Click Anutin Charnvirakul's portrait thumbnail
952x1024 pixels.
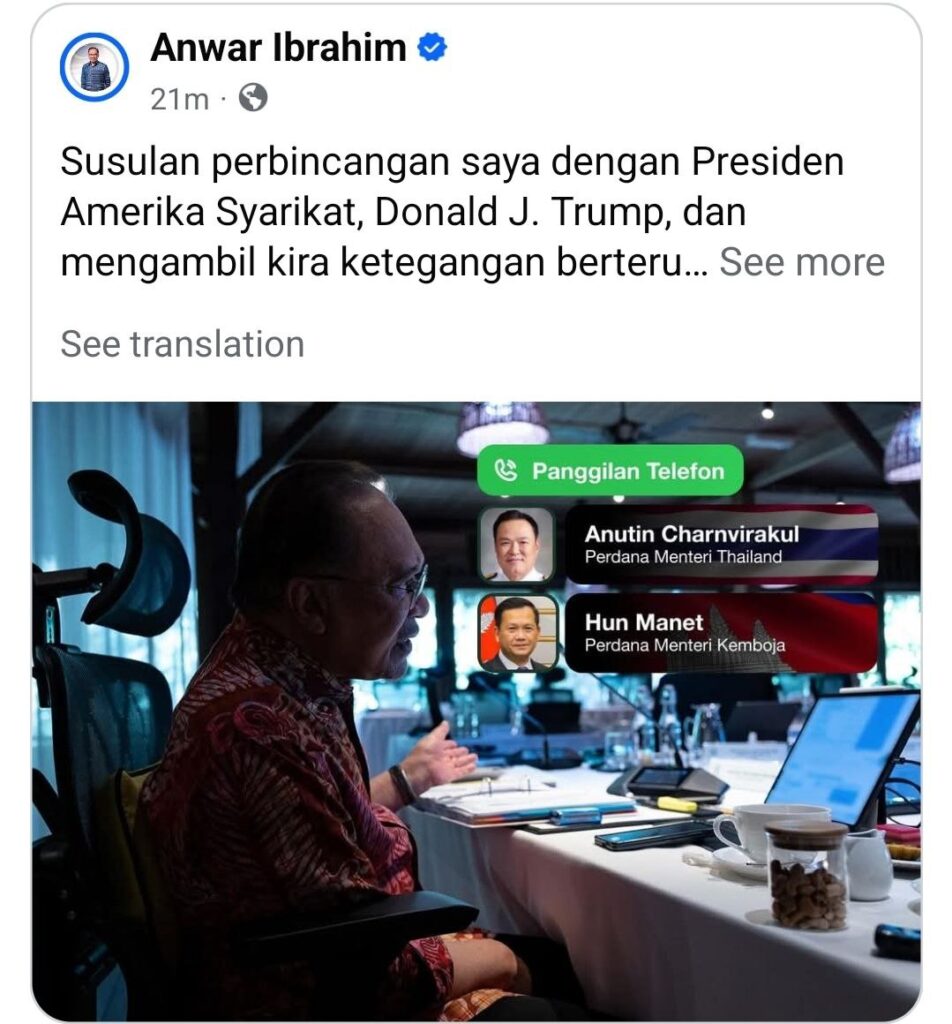[516, 545]
